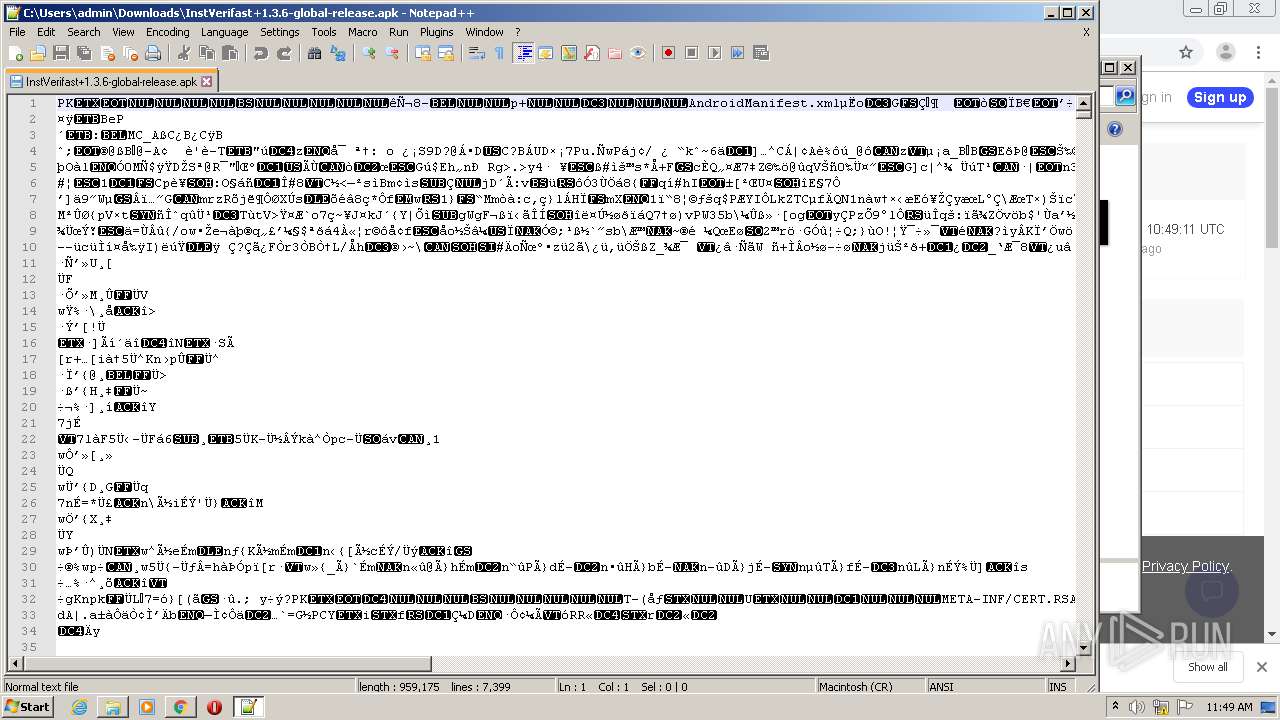Image resolution: width=1280 pixels, height=720 pixels.
Task: Save the current recorded macro icon
Action: [761, 53]
